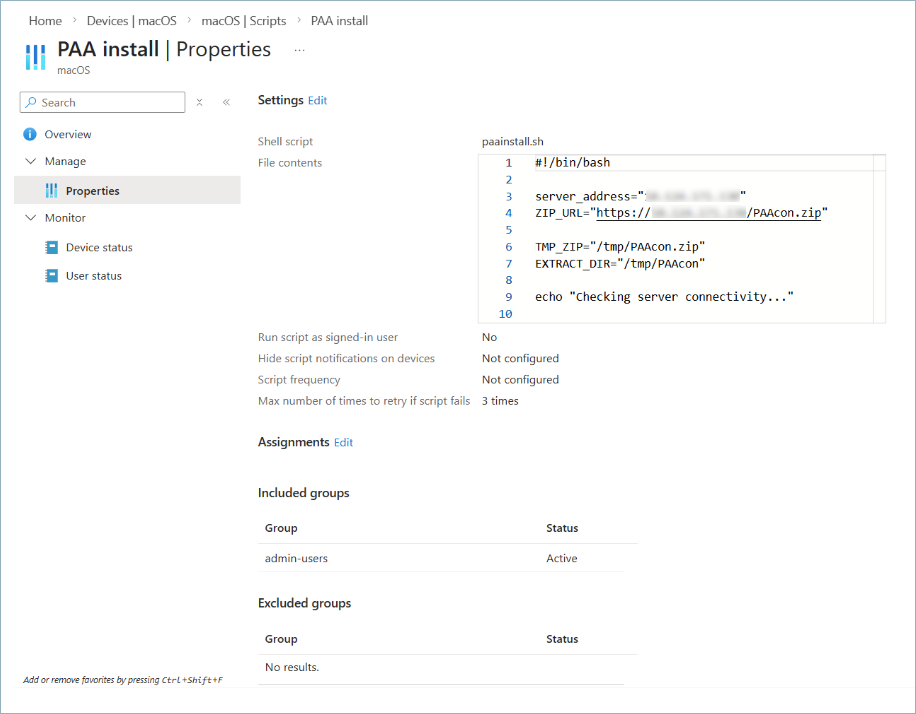Click the Excluded groups heading

pyautogui.click(x=304, y=603)
